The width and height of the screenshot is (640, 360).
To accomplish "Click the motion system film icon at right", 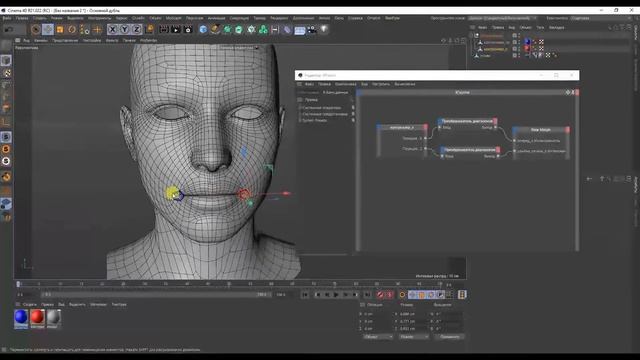I will pyautogui.click(x=462, y=295).
